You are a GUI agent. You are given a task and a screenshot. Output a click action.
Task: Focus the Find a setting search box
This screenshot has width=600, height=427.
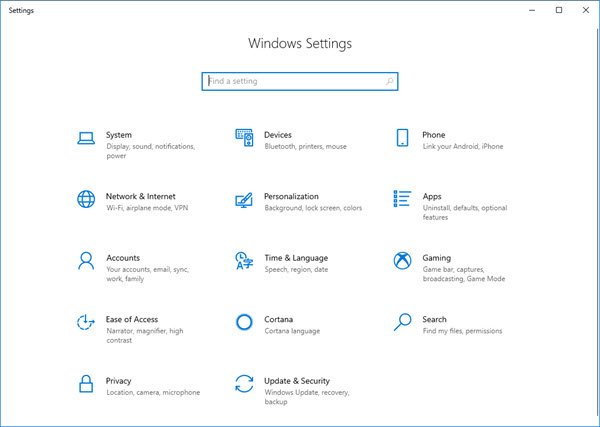[292, 81]
